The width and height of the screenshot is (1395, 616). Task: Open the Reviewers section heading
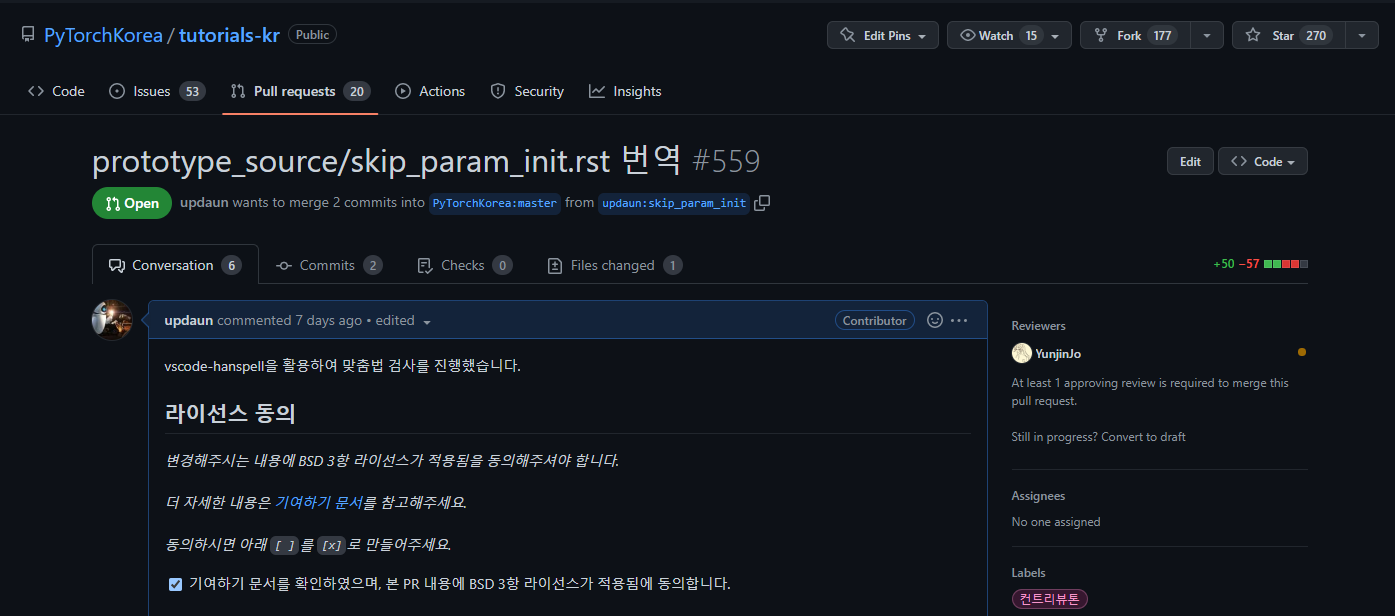pyautogui.click(x=1038, y=326)
